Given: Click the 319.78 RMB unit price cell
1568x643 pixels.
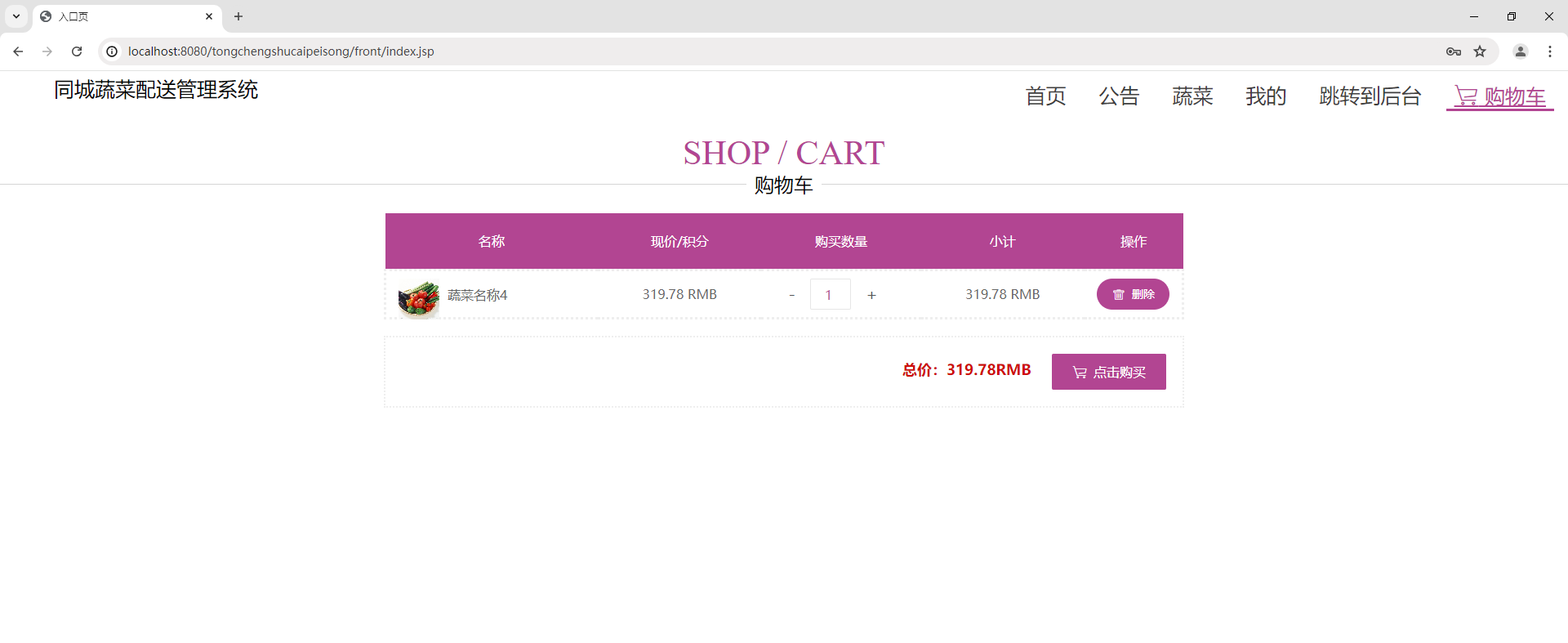Looking at the screenshot, I should [x=679, y=294].
